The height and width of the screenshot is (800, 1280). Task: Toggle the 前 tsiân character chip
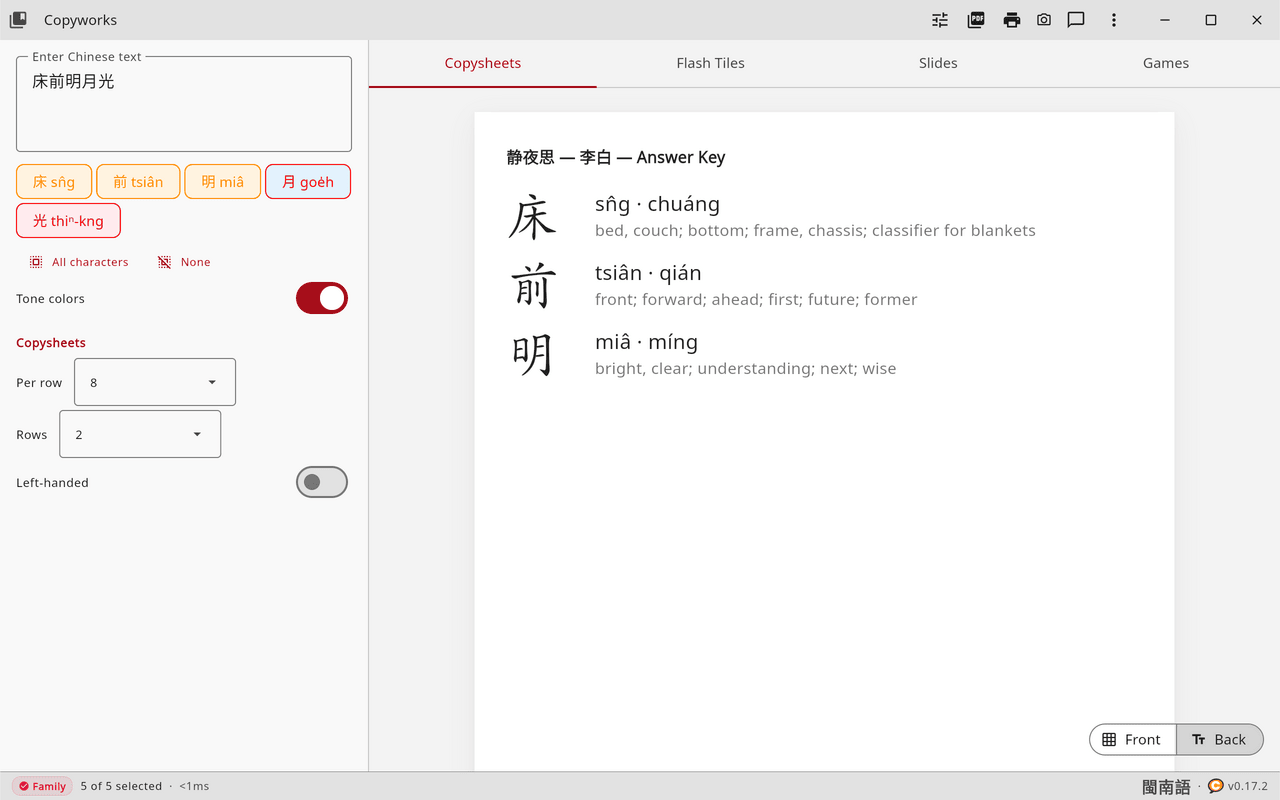tap(138, 182)
